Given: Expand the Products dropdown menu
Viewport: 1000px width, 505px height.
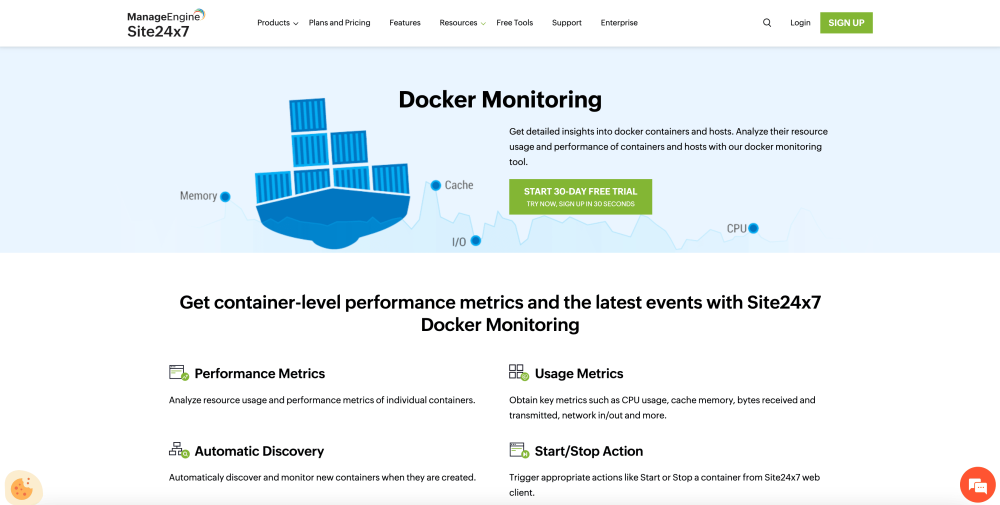Looking at the screenshot, I should [277, 23].
